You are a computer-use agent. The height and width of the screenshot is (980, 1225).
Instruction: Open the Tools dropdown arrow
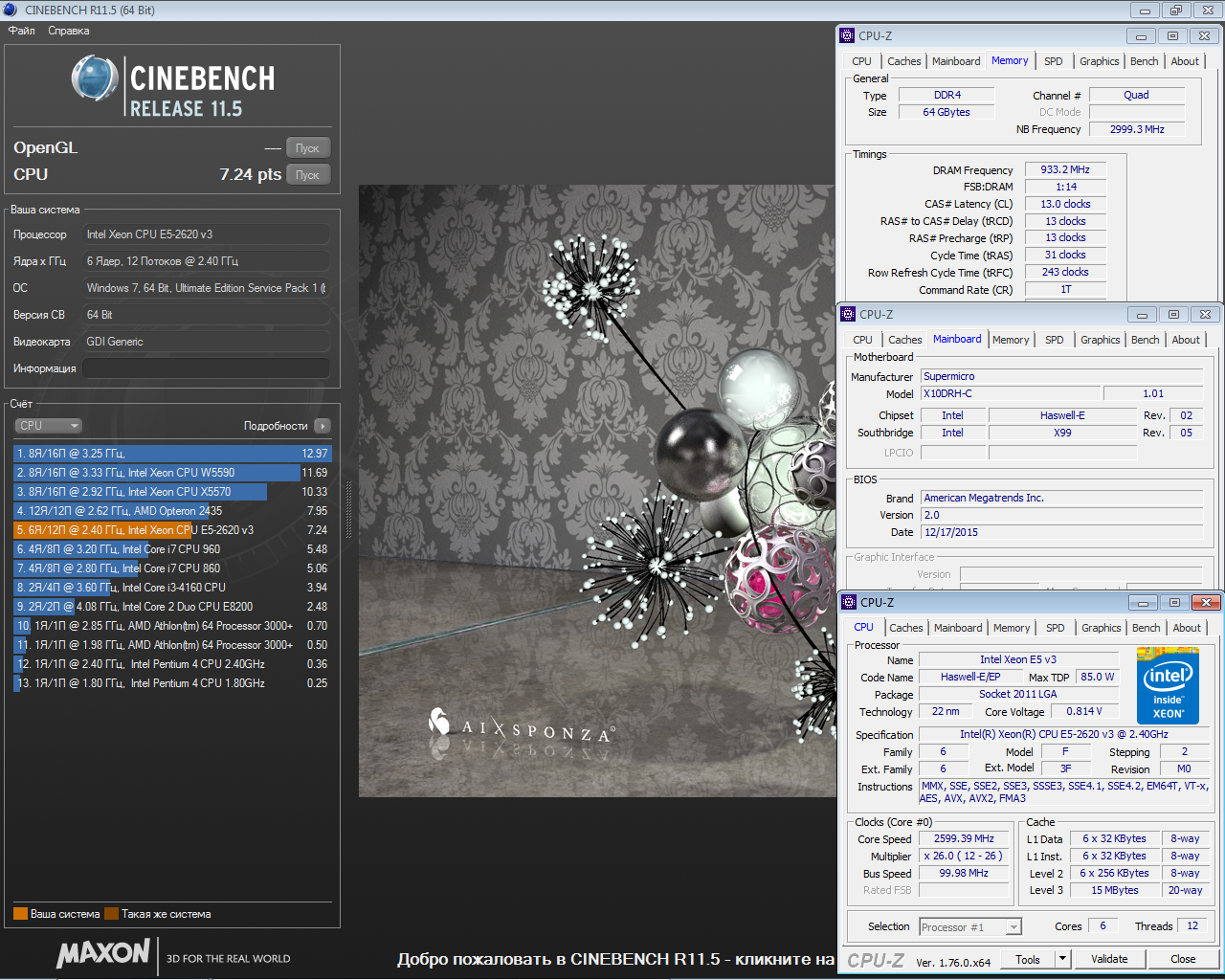point(1062,959)
